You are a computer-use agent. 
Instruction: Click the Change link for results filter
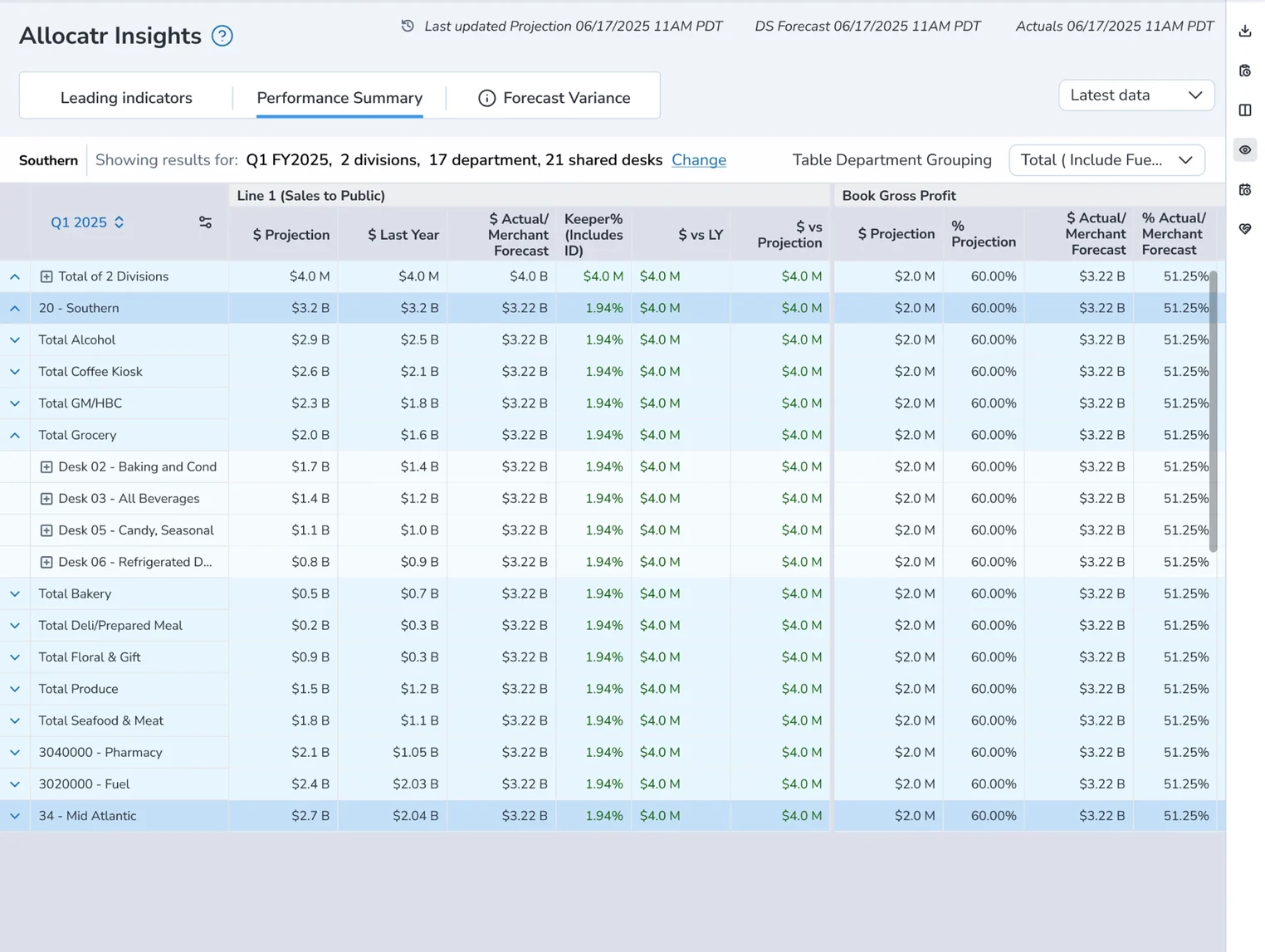coord(699,160)
